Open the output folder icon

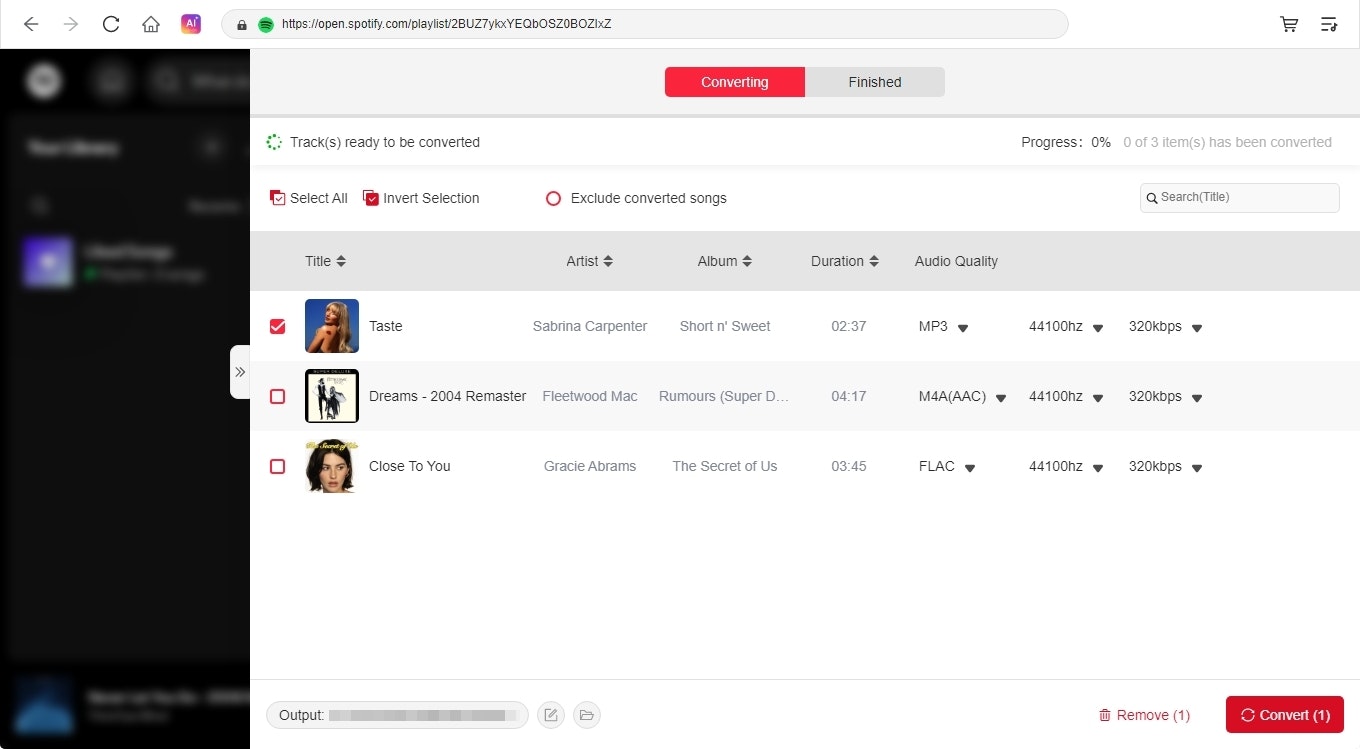point(586,715)
